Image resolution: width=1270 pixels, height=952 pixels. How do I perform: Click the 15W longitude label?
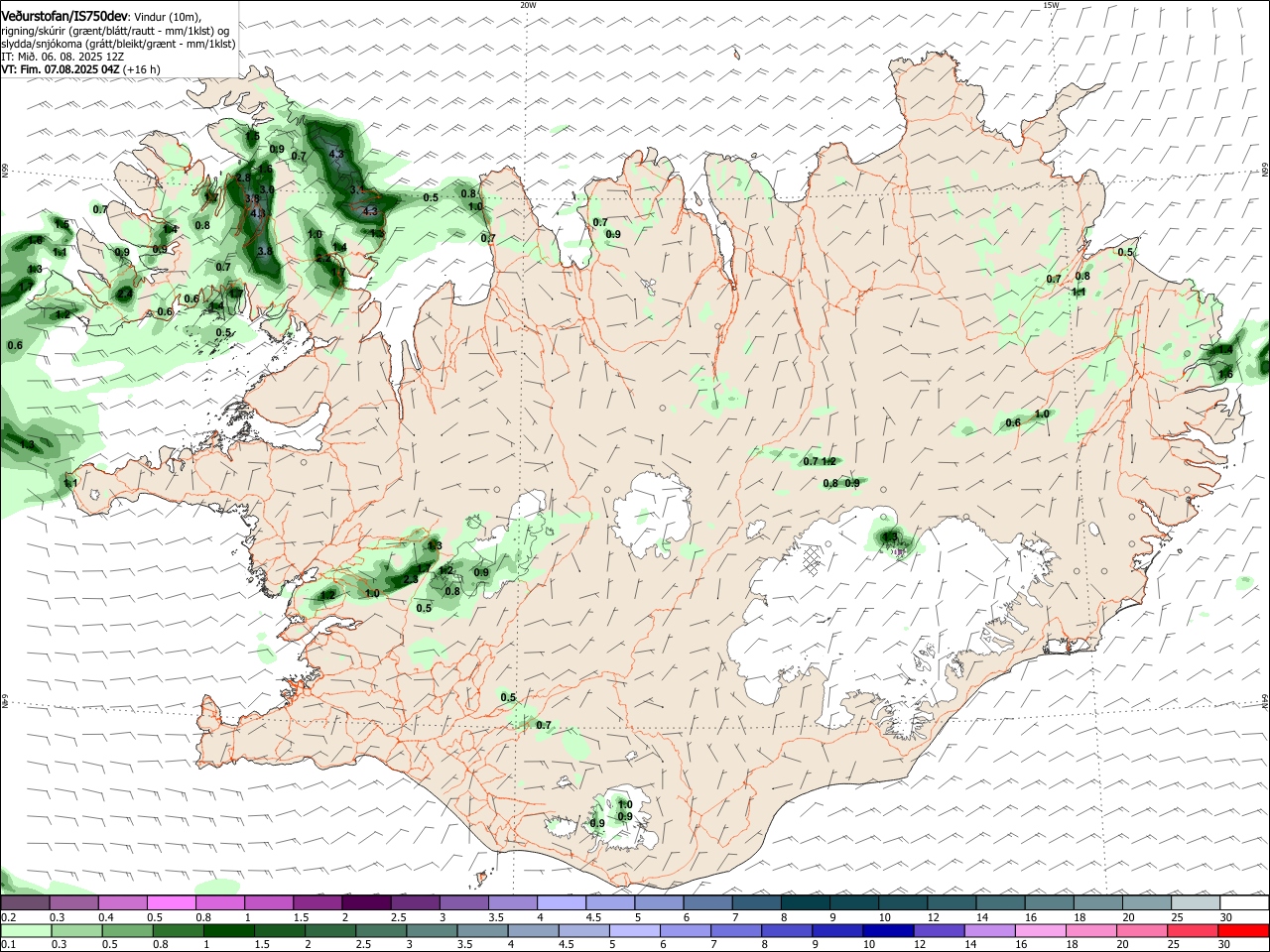point(1051,5)
